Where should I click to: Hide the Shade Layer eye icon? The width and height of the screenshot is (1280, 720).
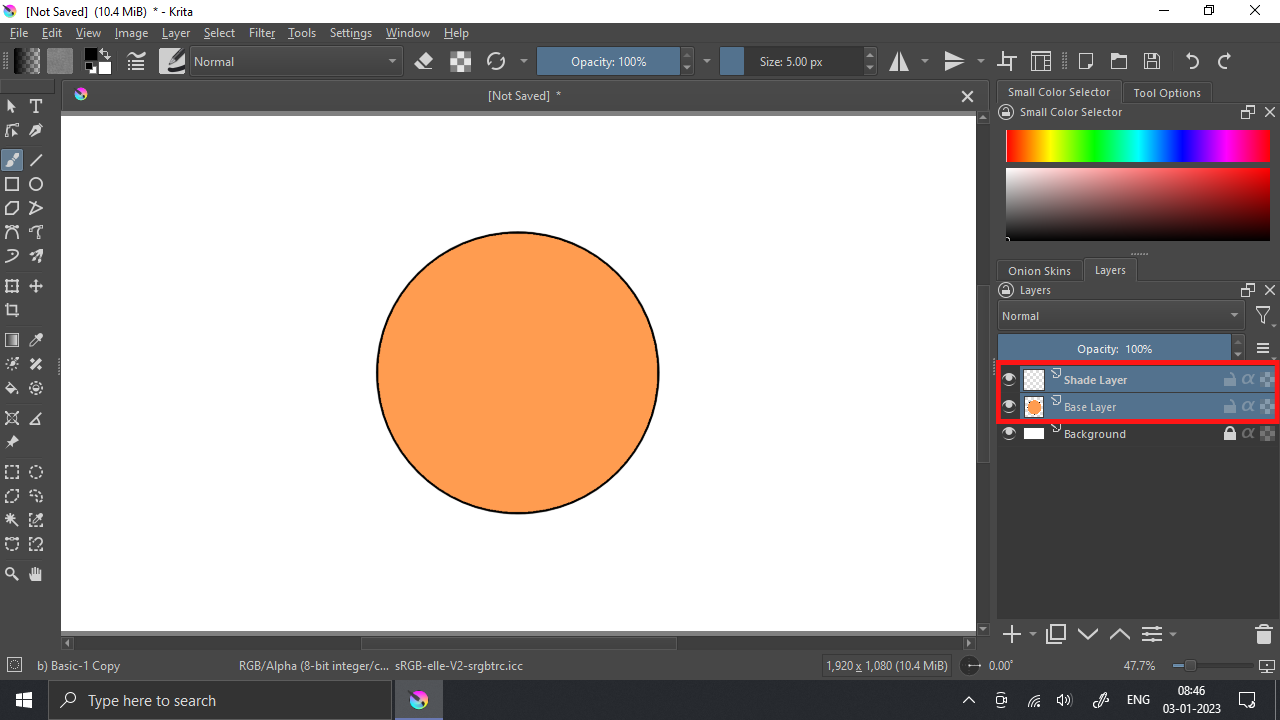click(x=1009, y=379)
